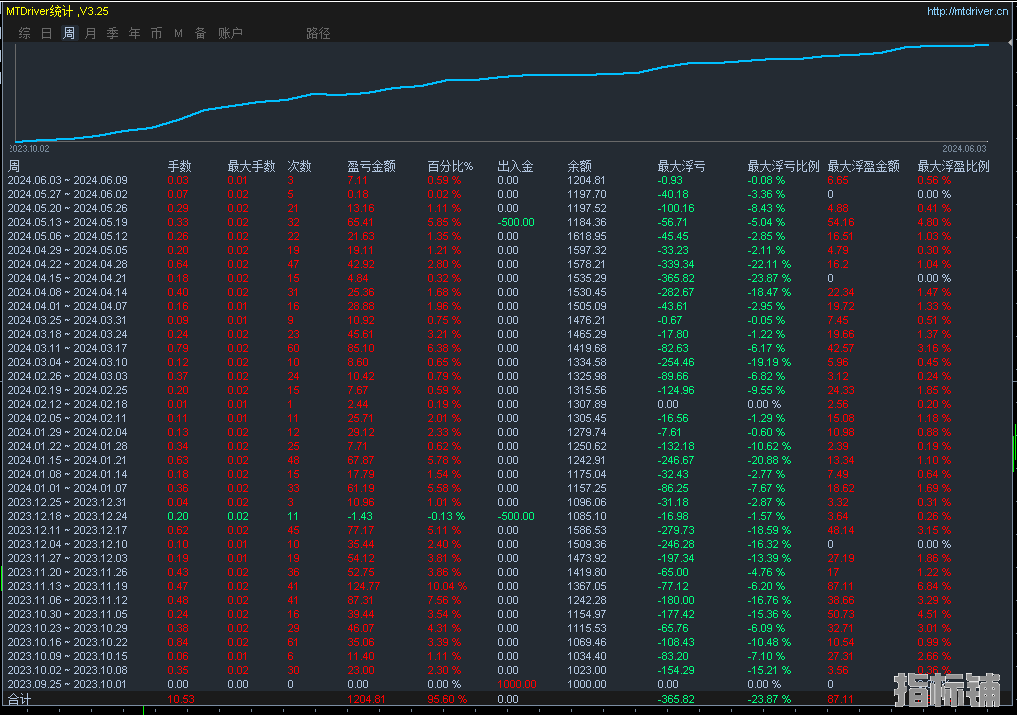Click the 盈亏金额 column header
The image size is (1017, 715).
point(371,166)
